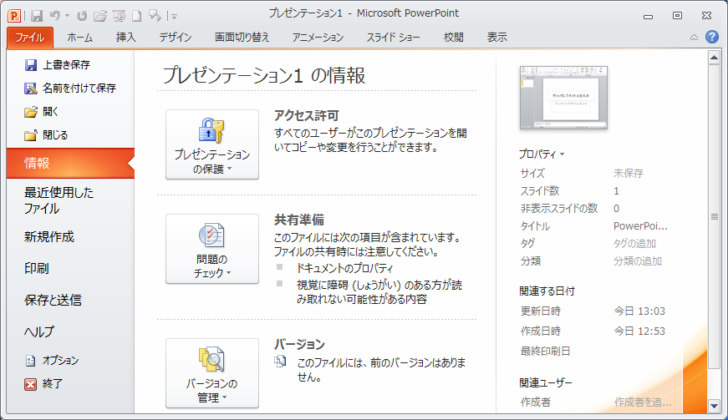Click the lock and key icon for presentation protection
The width and height of the screenshot is (728, 420).
pos(212,130)
